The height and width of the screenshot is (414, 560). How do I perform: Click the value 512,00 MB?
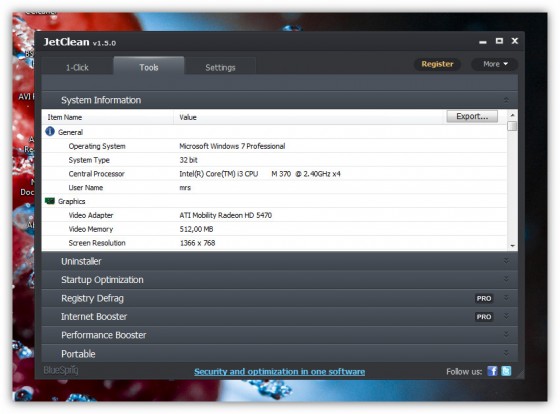tap(196, 229)
